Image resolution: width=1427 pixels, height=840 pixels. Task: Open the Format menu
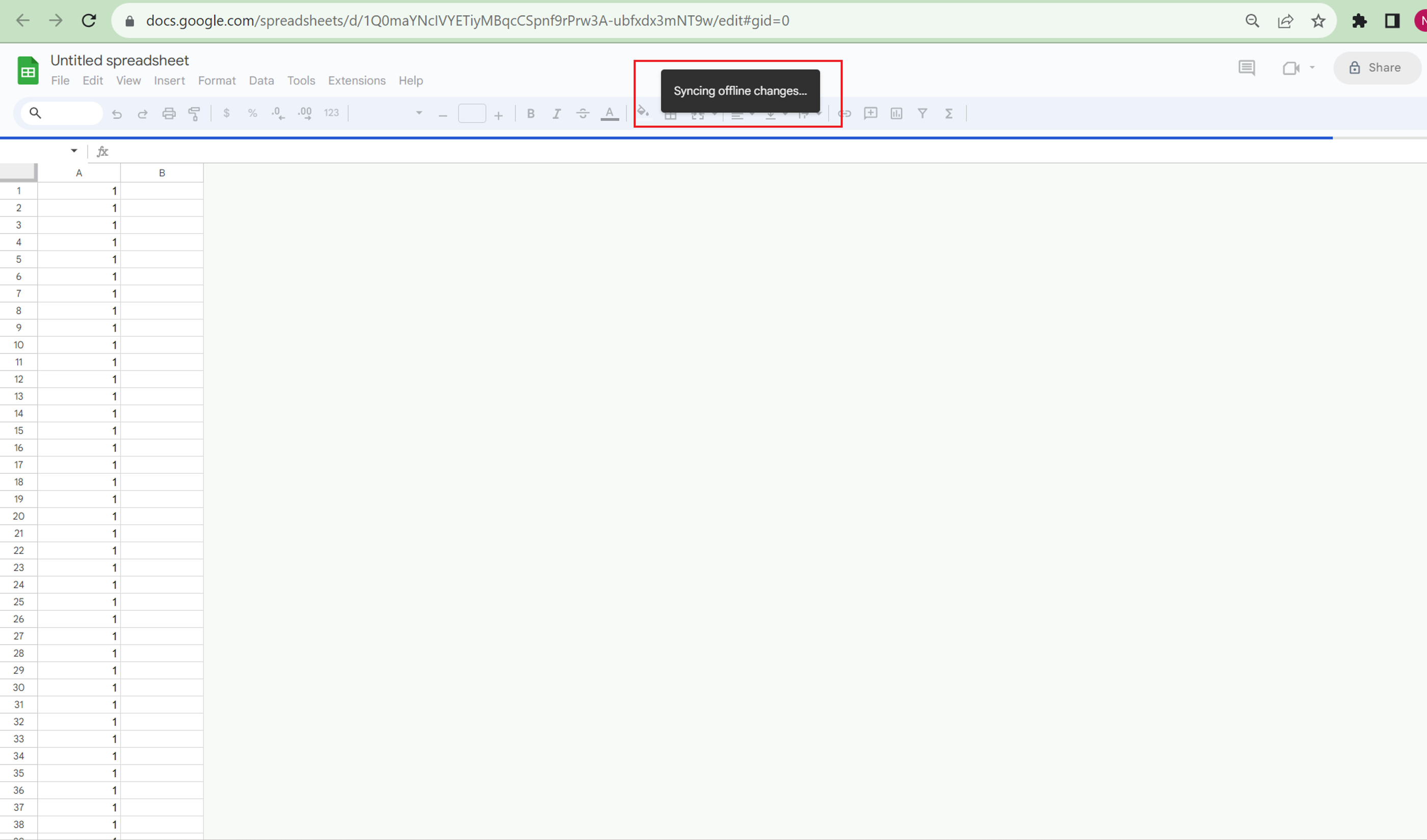tap(217, 80)
